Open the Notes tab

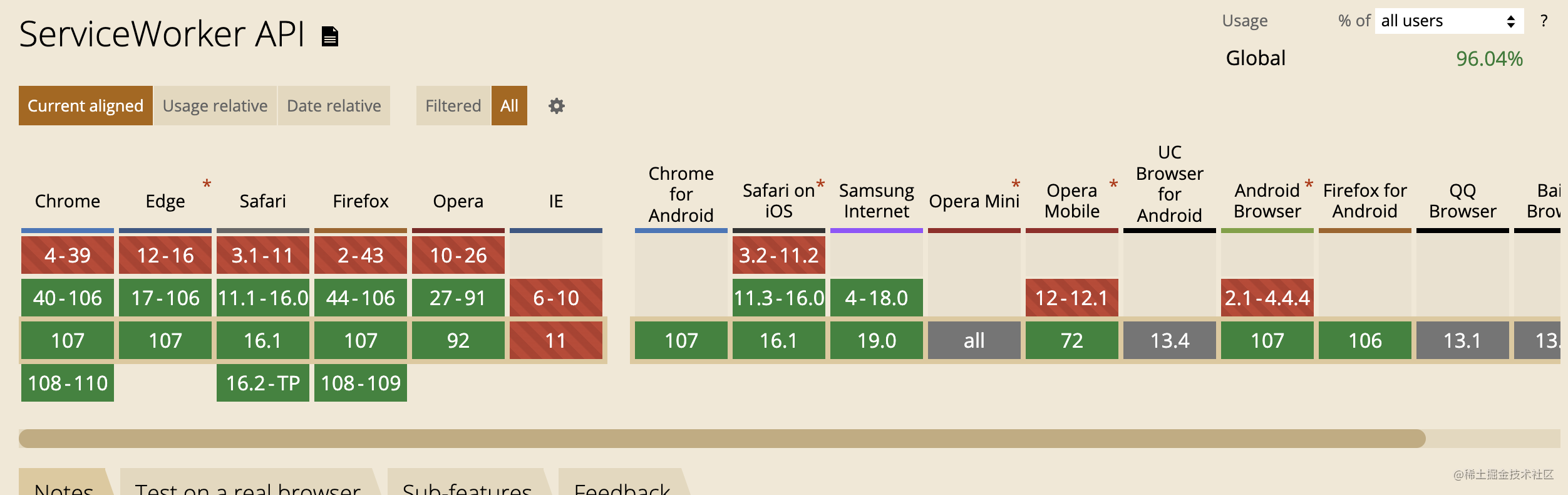click(x=64, y=483)
